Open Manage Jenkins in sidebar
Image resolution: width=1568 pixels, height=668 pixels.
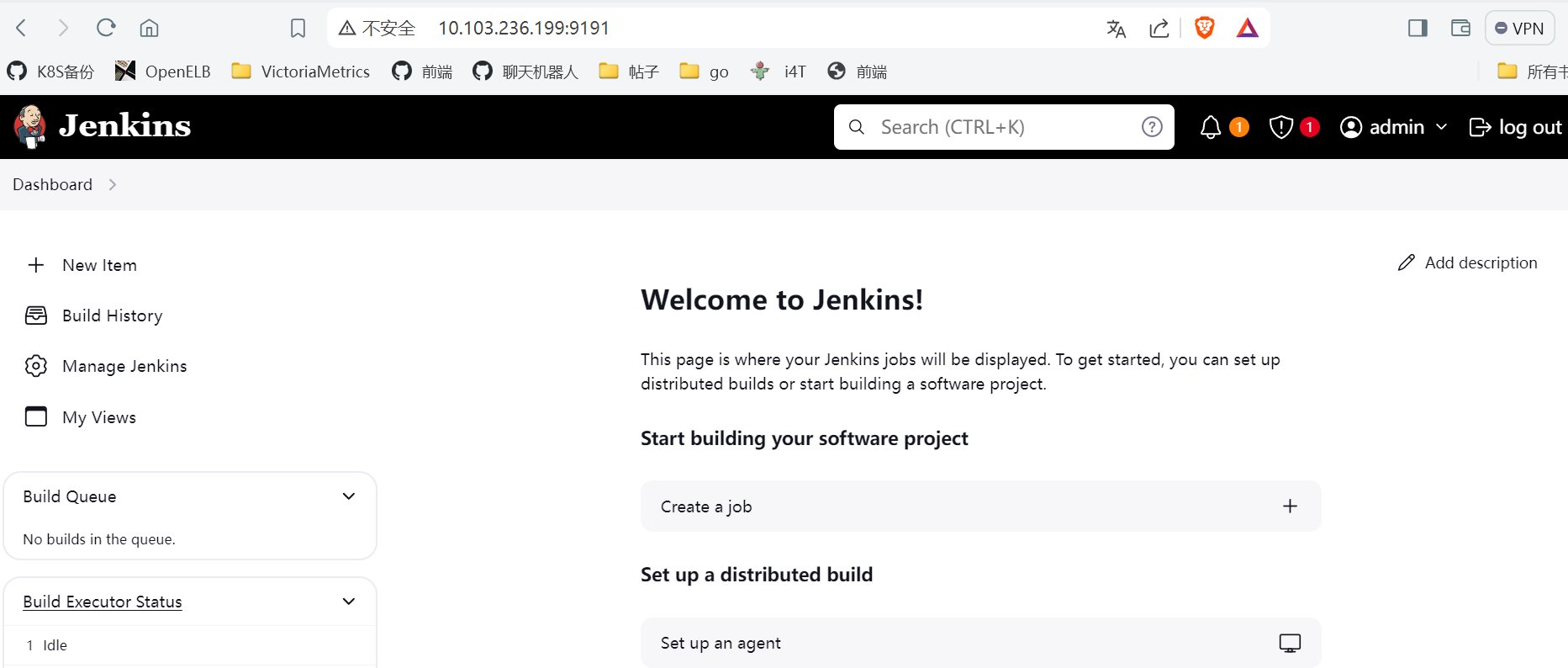click(x=106, y=366)
